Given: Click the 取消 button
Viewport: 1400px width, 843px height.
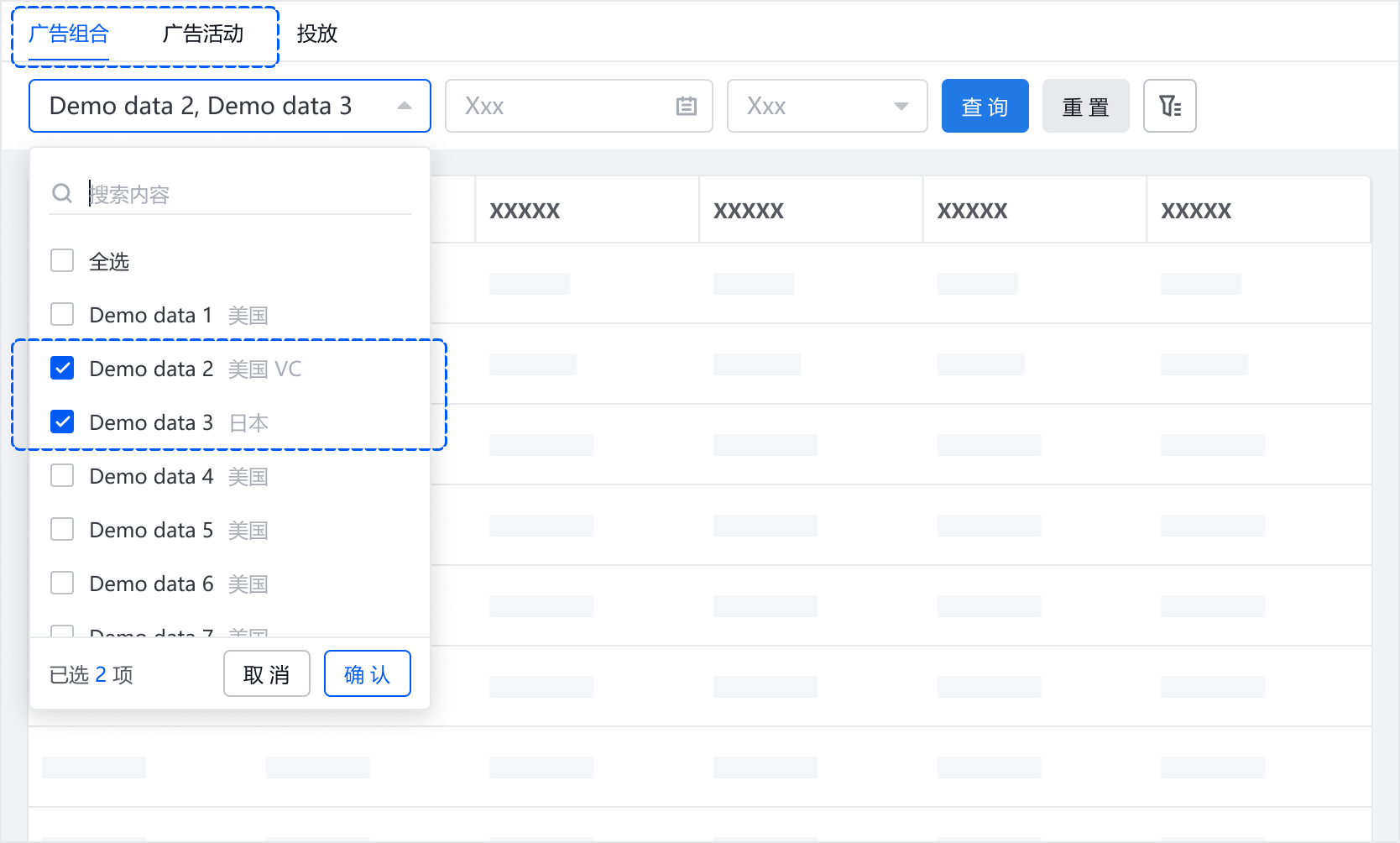Looking at the screenshot, I should coord(267,673).
